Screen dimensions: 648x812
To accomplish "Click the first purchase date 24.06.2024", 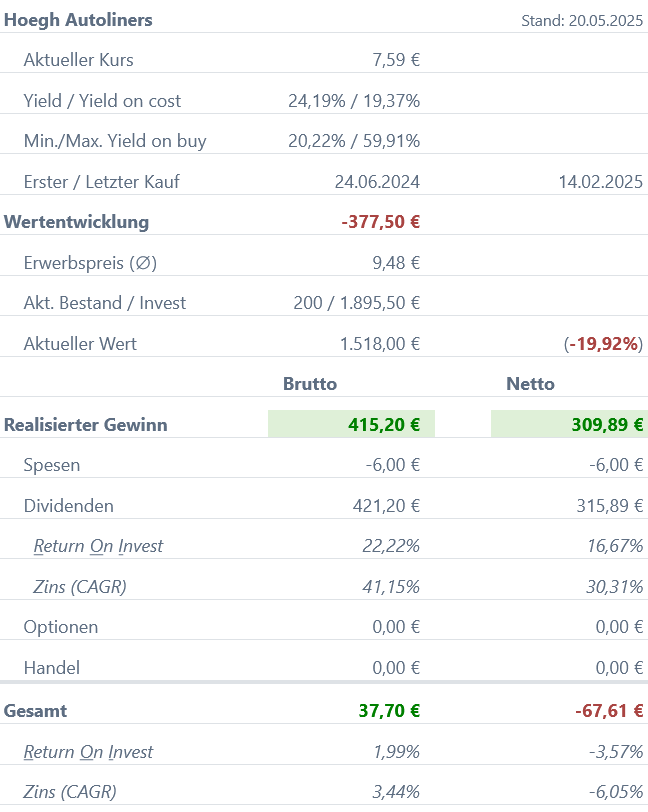I will click(377, 182).
